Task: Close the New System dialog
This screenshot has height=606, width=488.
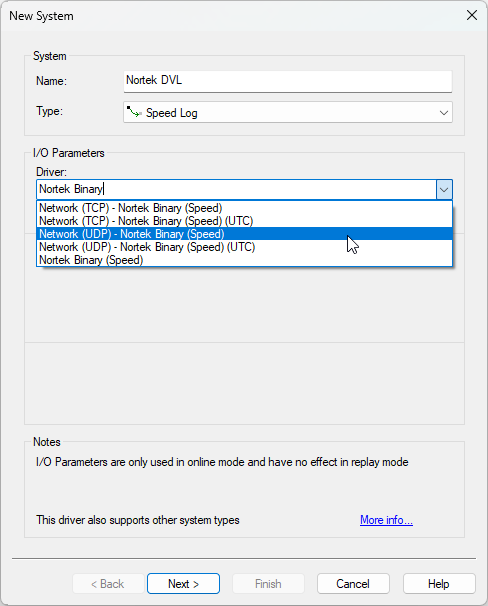Action: [x=472, y=15]
